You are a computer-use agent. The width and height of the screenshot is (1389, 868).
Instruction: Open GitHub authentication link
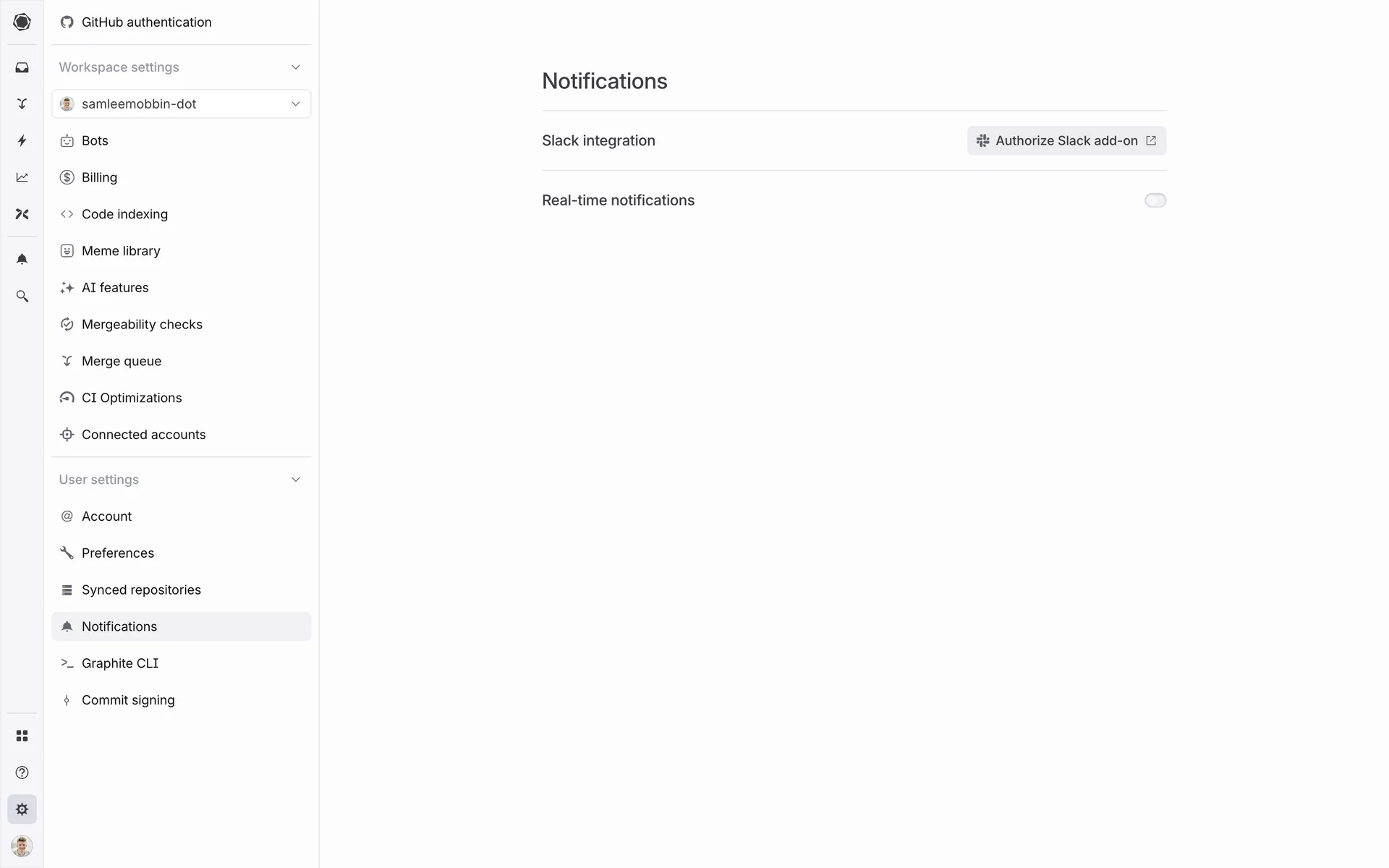[146, 22]
